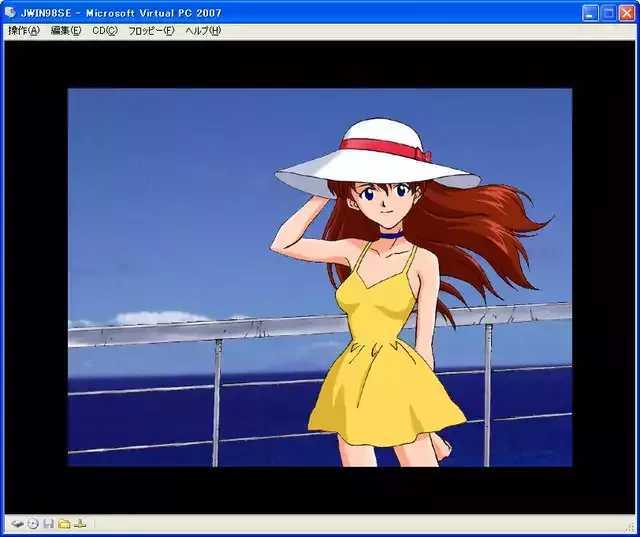This screenshot has height=537, width=640.
Task: Click the Virtual PC title bar icon
Action: point(10,13)
